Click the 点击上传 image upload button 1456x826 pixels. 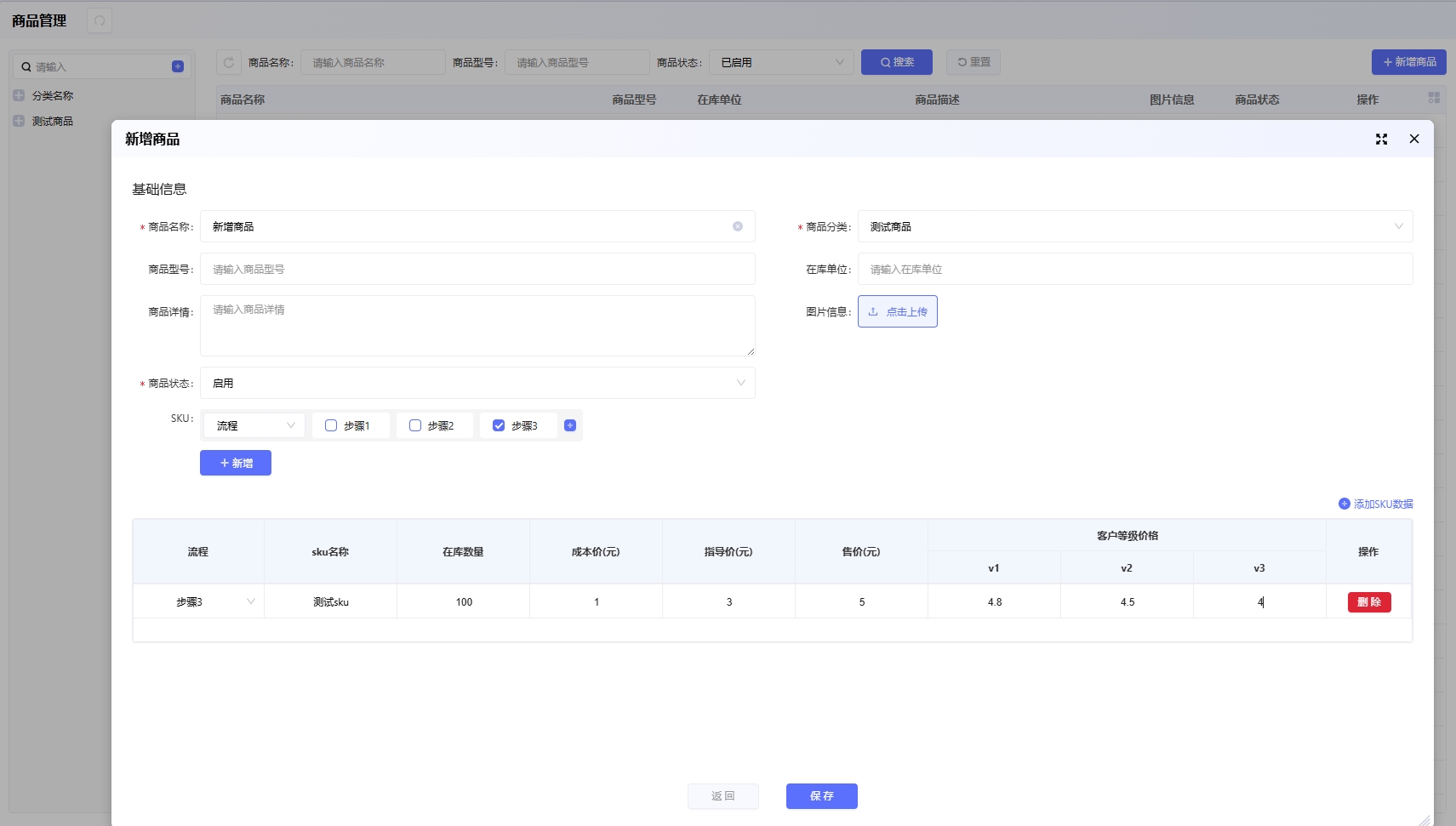tap(898, 311)
